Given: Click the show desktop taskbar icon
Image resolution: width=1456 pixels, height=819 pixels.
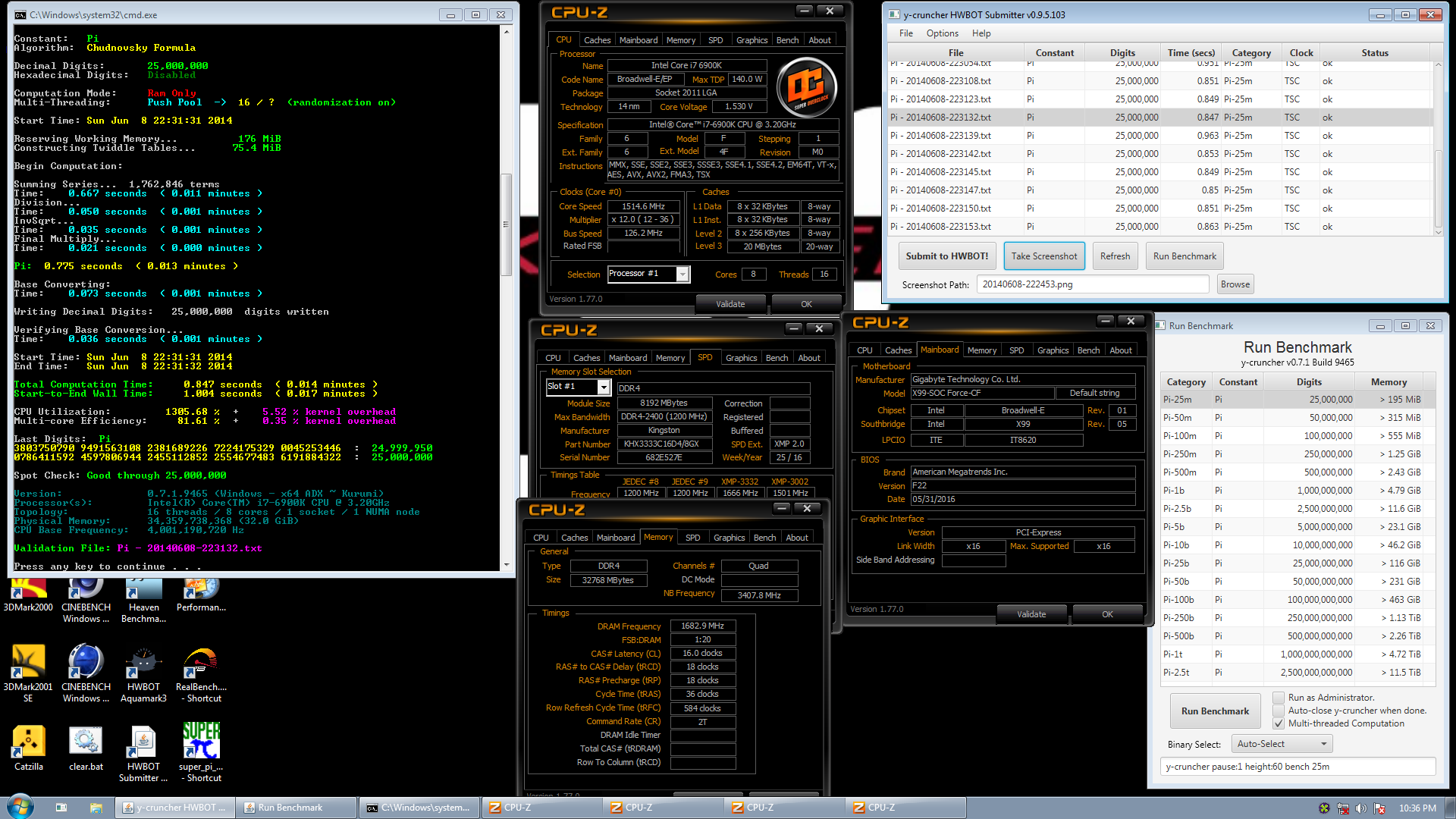Looking at the screenshot, I should [61, 808].
